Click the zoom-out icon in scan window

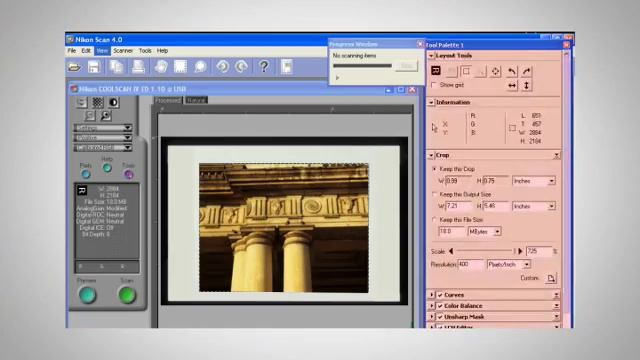tap(90, 116)
